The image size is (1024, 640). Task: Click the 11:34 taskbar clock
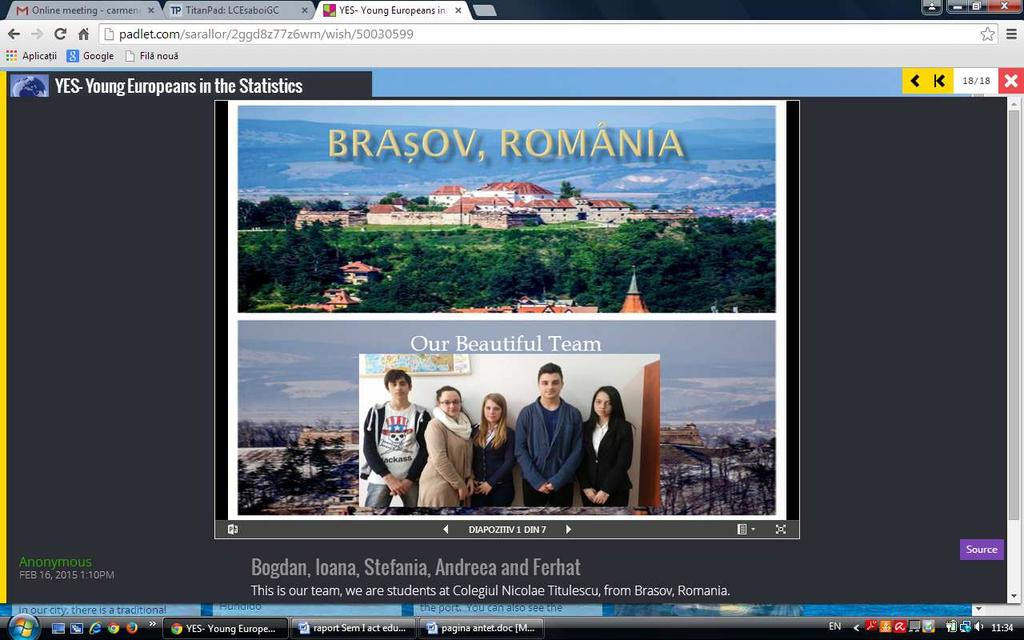click(x=1002, y=628)
